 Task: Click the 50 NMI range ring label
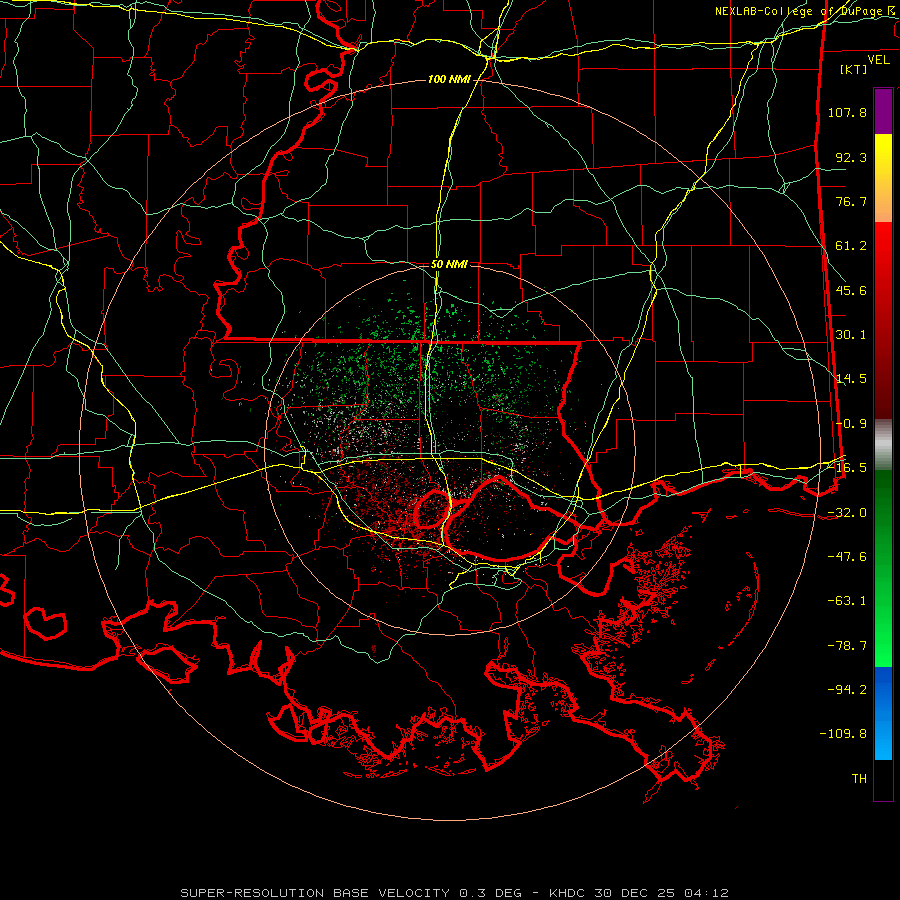tap(449, 264)
